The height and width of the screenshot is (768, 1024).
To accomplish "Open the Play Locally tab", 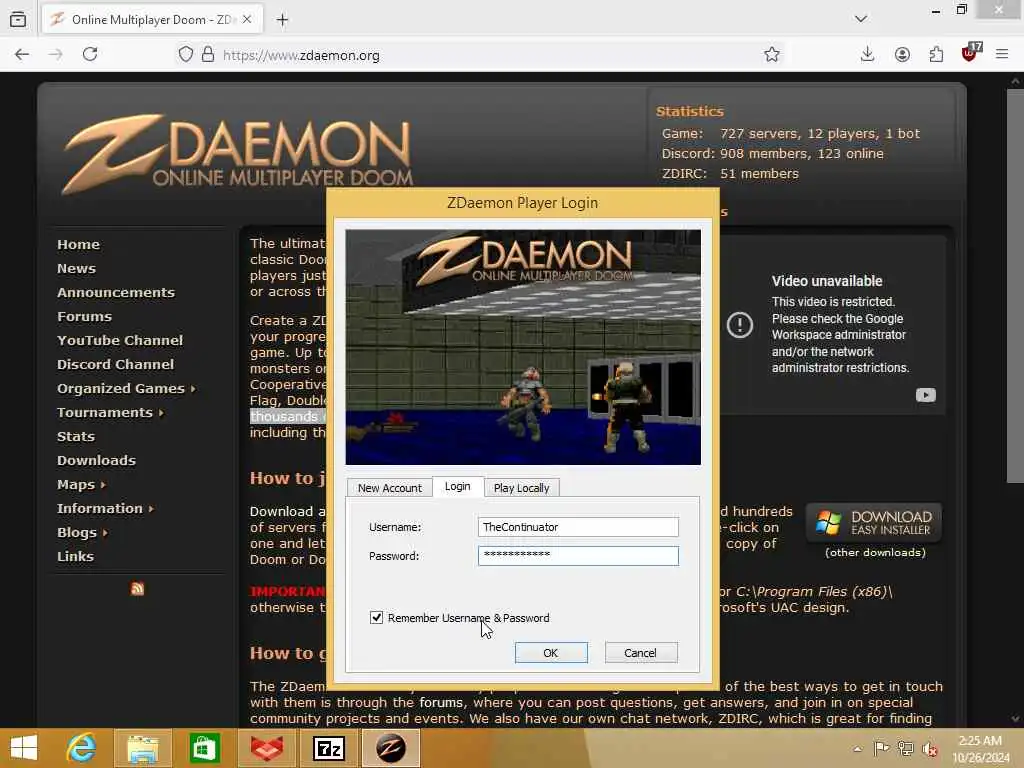I will 521,488.
